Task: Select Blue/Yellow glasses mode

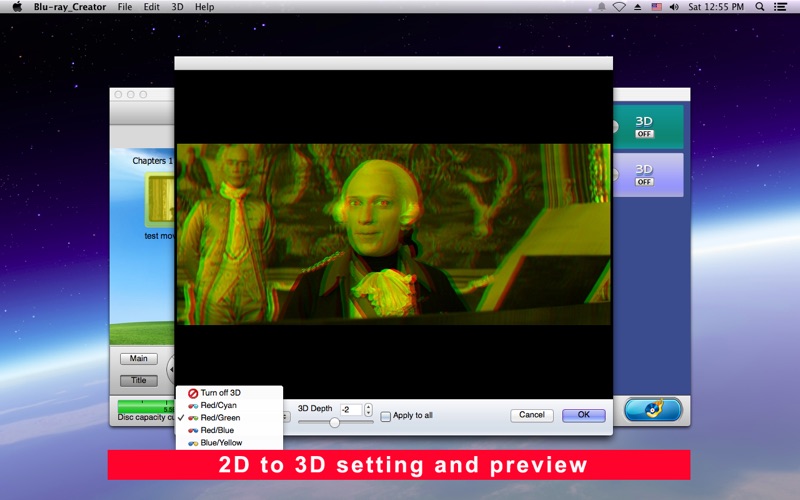Action: 229,442
